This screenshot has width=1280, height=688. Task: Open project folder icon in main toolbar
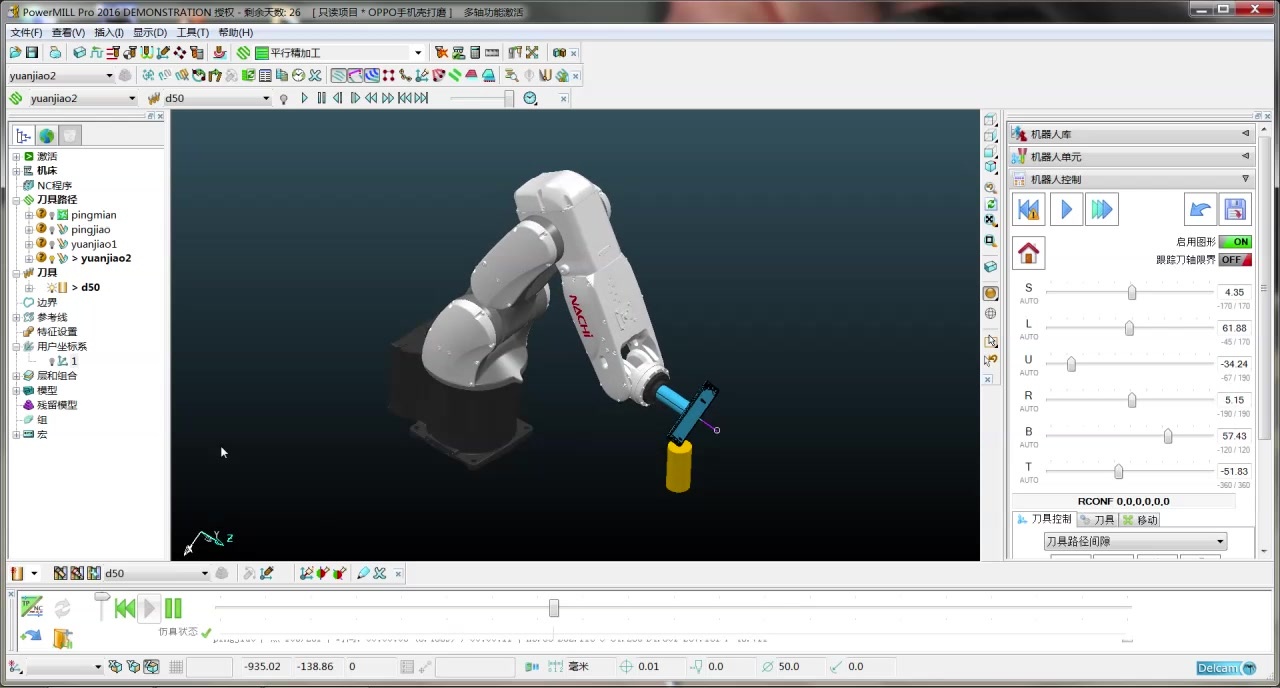(15, 53)
